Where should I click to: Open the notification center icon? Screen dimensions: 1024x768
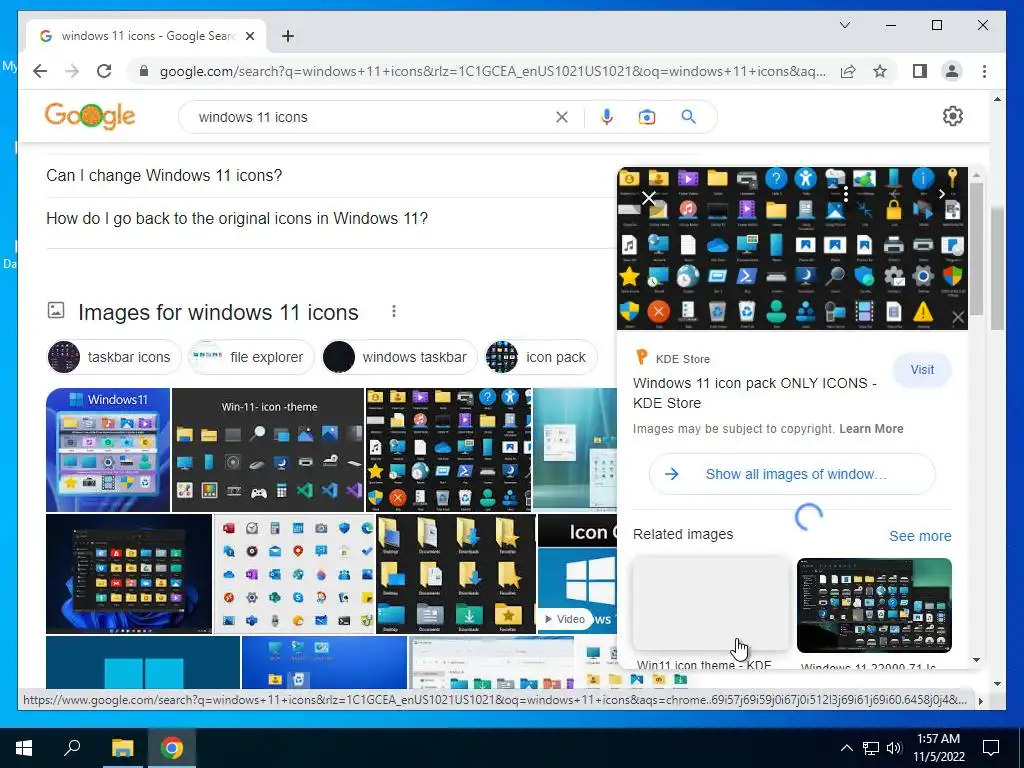pos(991,748)
